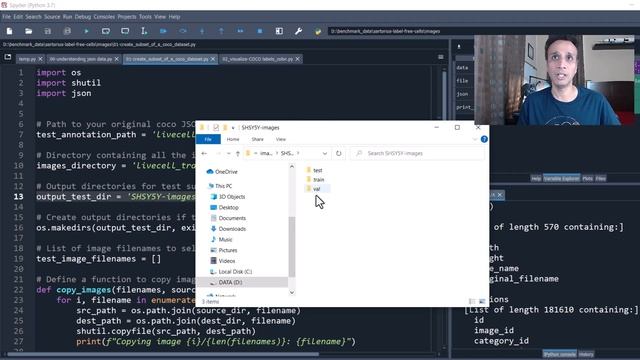Image resolution: width=640 pixels, height=360 pixels.
Task: Open the Help pane tab
Action: pyautogui.click(x=536, y=178)
